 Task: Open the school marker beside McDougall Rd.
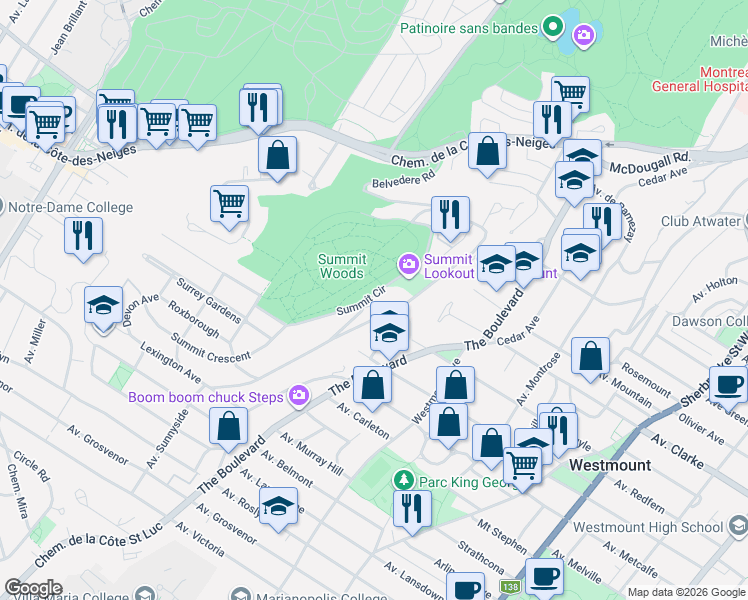pyautogui.click(x=582, y=152)
